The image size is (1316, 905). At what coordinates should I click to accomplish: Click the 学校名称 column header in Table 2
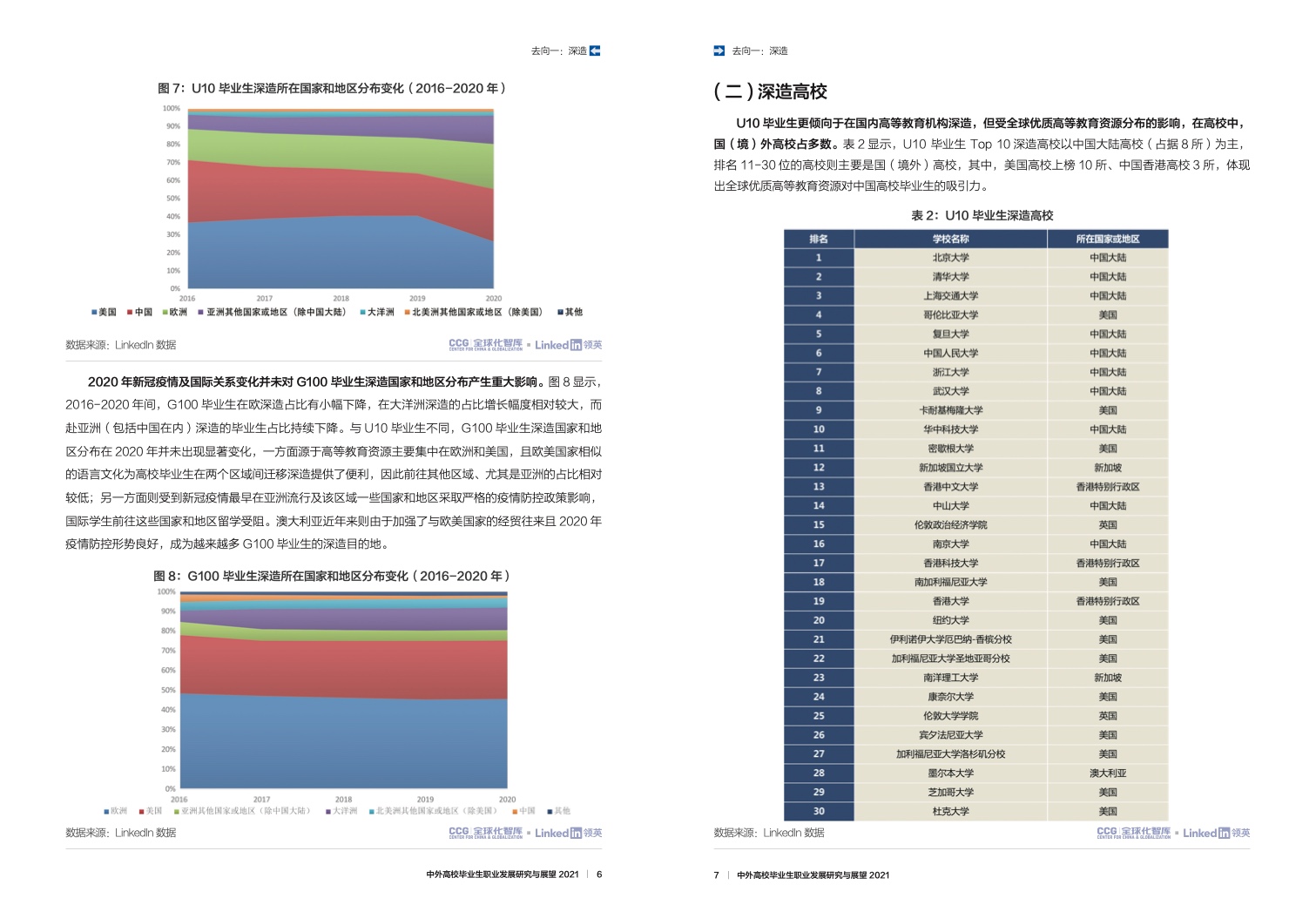click(x=950, y=239)
